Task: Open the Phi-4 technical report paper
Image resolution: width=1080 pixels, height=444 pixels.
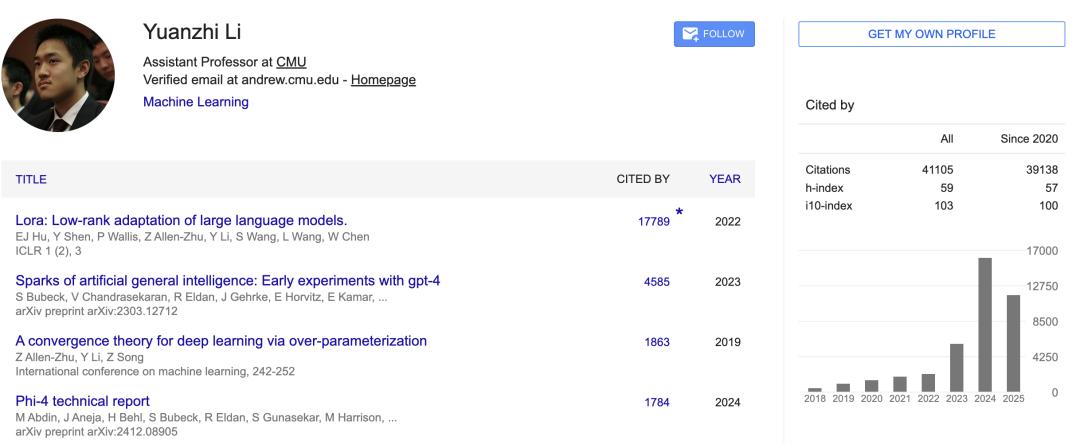Action: pyautogui.click(x=82, y=401)
